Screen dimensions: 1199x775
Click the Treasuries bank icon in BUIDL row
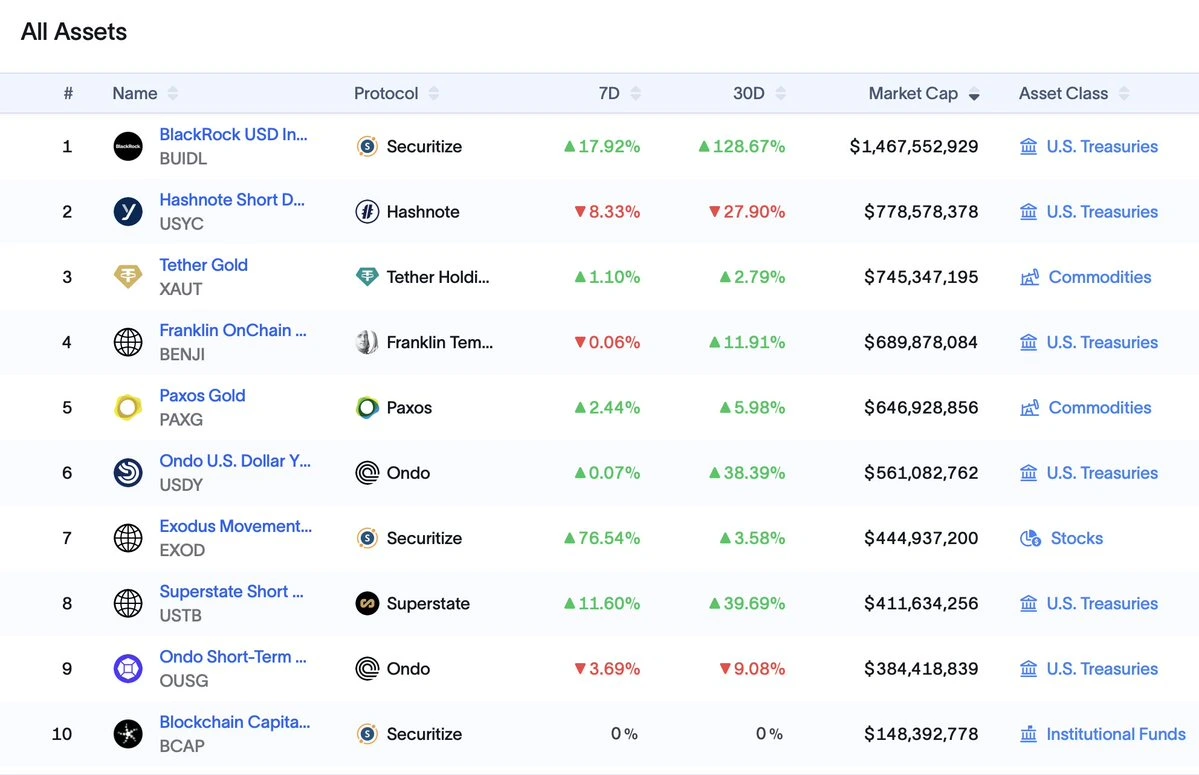(1028, 146)
